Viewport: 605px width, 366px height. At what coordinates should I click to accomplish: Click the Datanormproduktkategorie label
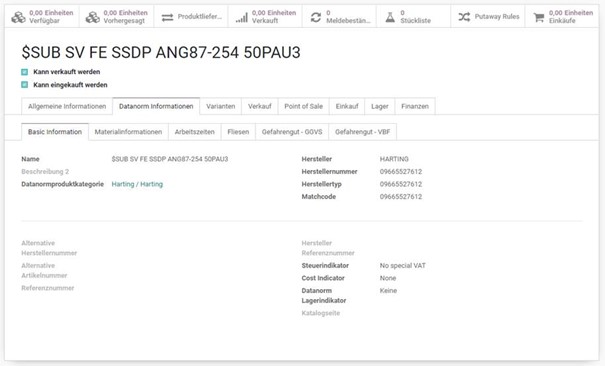[63, 184]
